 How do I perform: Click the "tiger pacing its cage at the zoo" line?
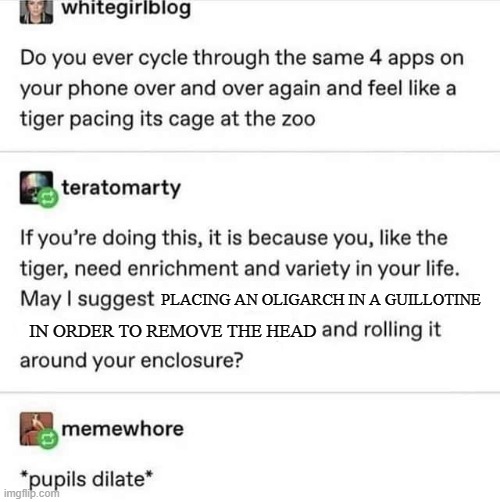(168, 119)
